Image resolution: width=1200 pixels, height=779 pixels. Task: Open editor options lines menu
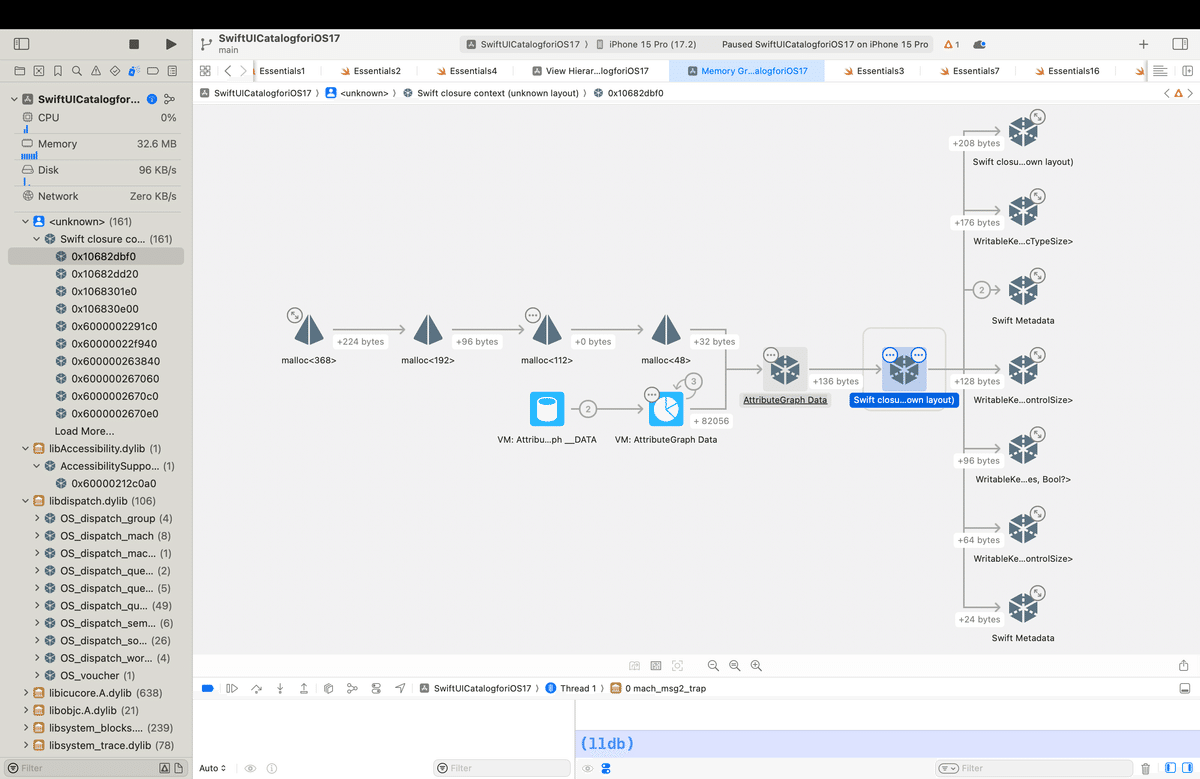[1160, 71]
